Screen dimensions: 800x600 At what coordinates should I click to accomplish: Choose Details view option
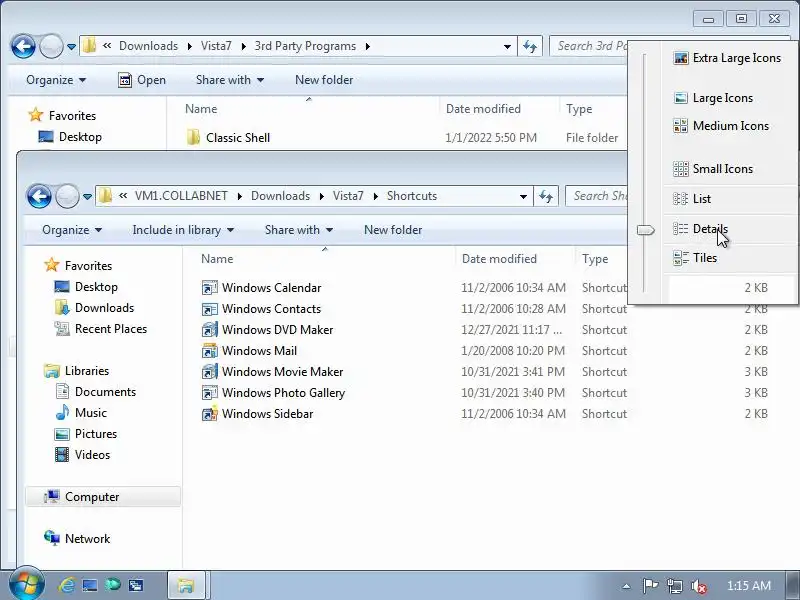click(701, 229)
